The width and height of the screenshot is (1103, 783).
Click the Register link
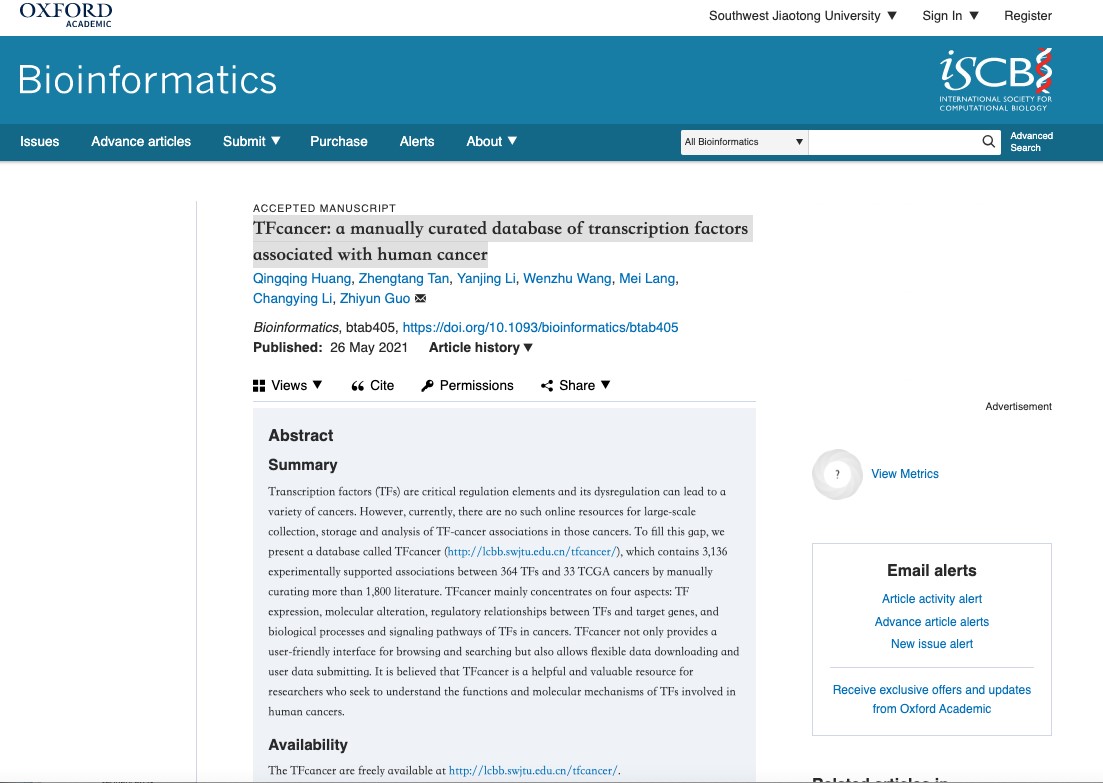1028,15
